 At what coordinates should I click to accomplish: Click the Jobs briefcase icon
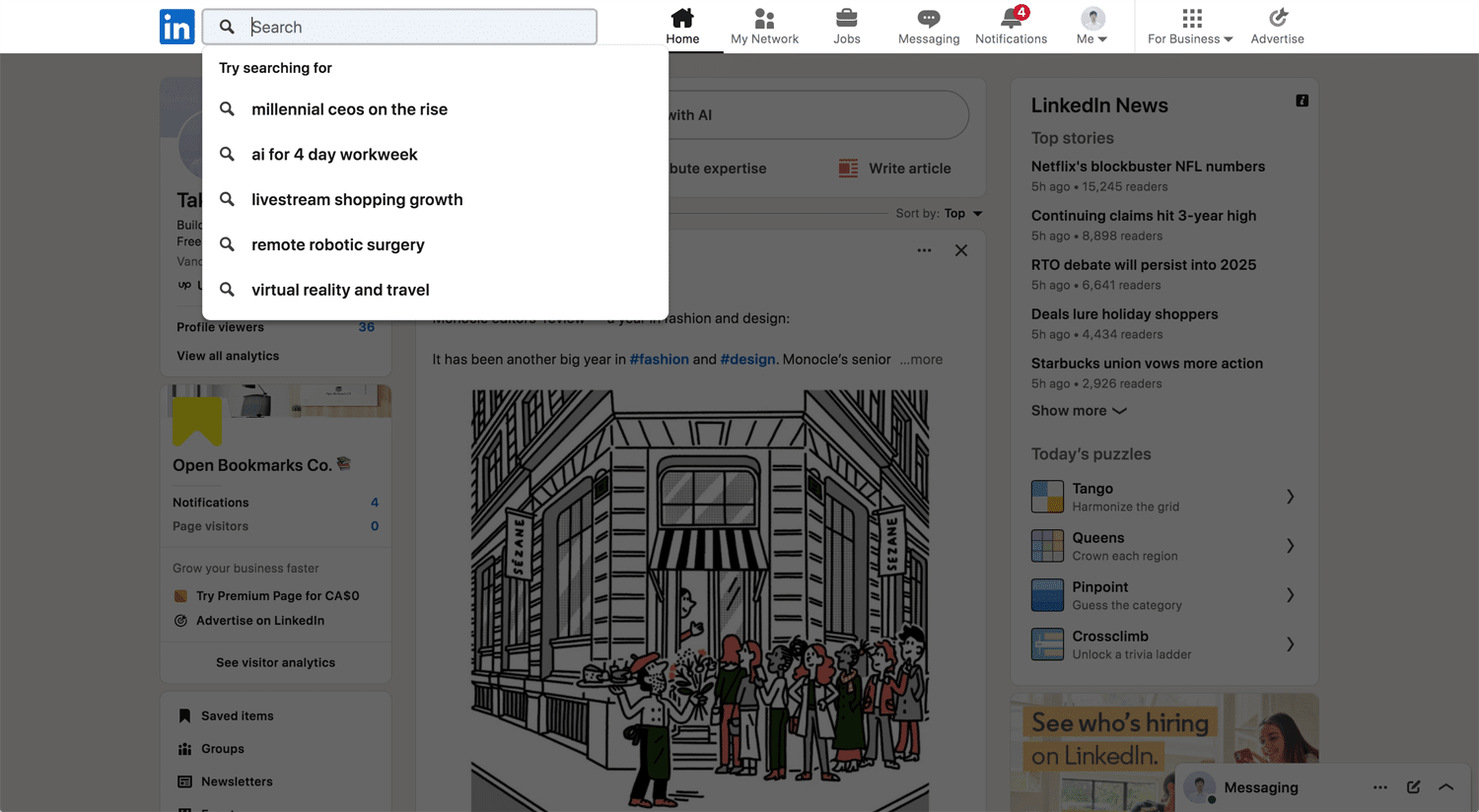846,18
